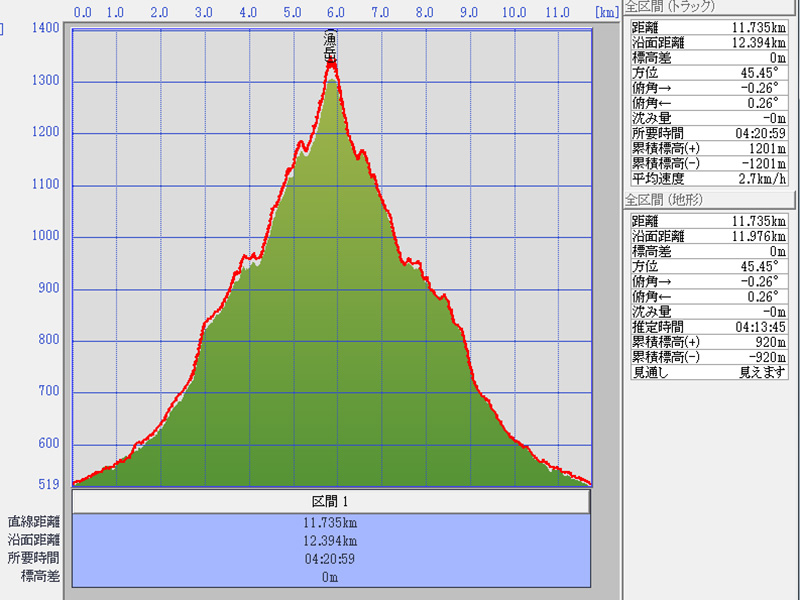The width and height of the screenshot is (800, 600).
Task: Click the [km] unit label on distance axis
Action: pos(606,13)
